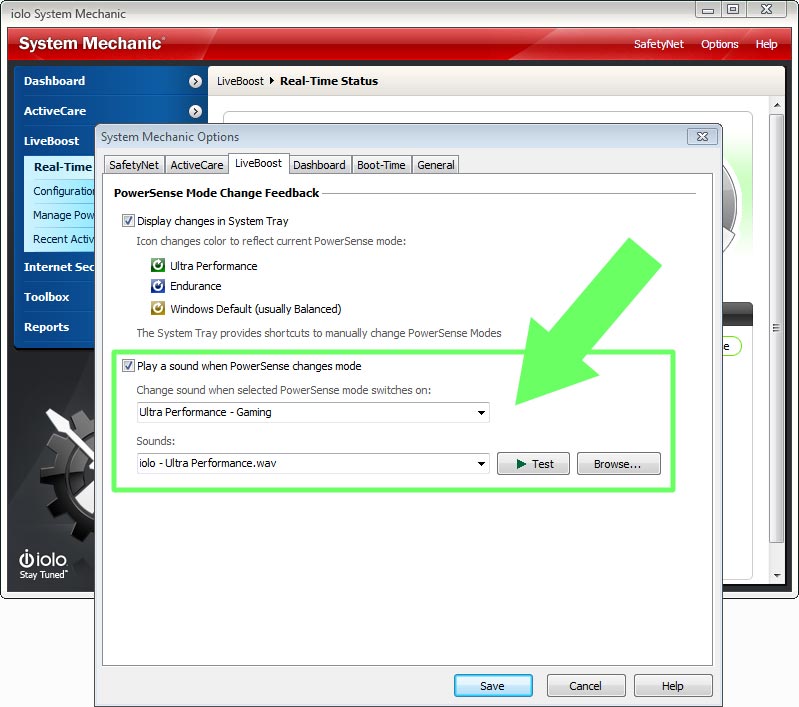Open the Sounds dropdown showing Ultra Performance.wav

click(313, 463)
